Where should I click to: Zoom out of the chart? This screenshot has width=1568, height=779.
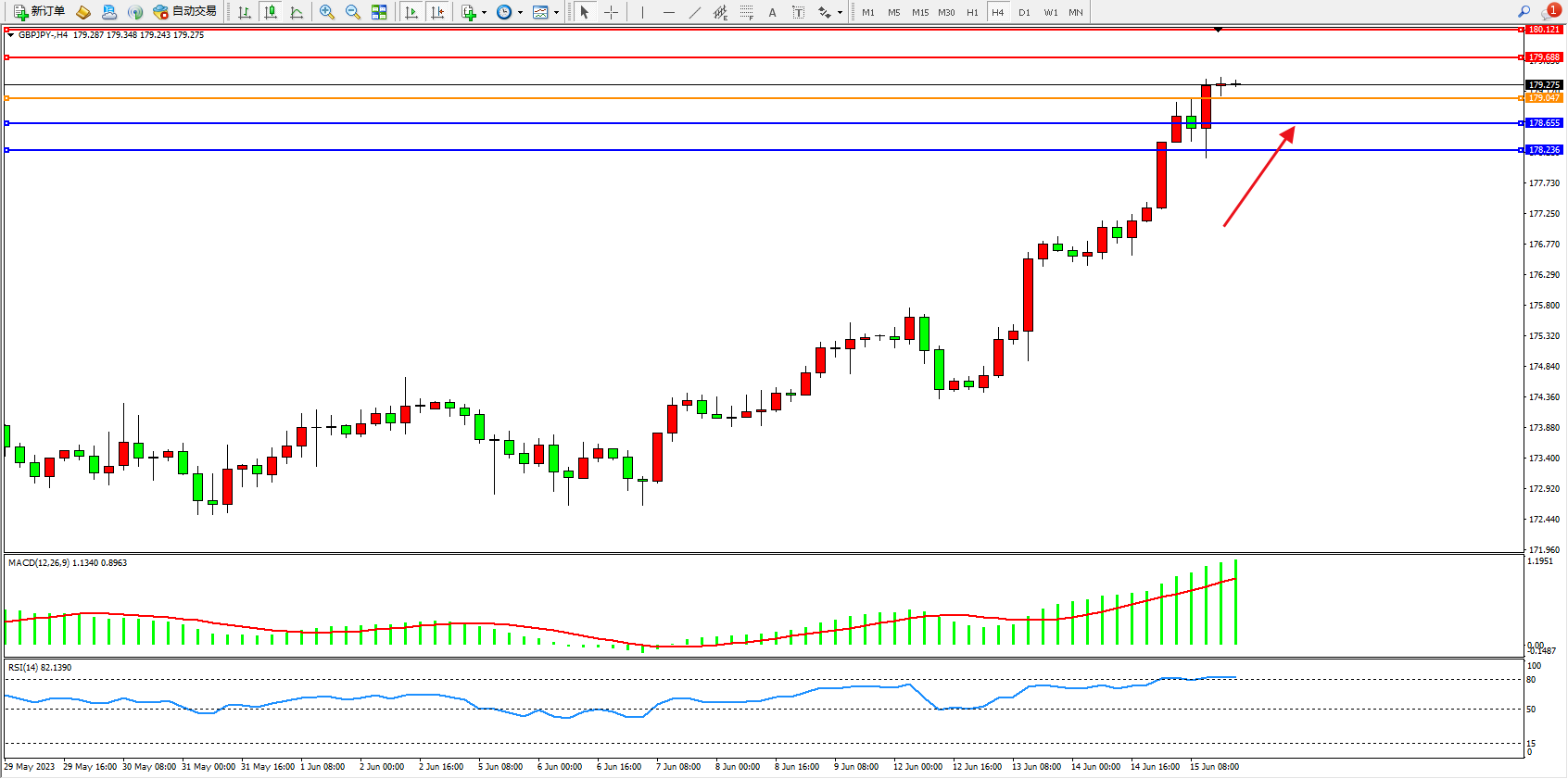353,12
